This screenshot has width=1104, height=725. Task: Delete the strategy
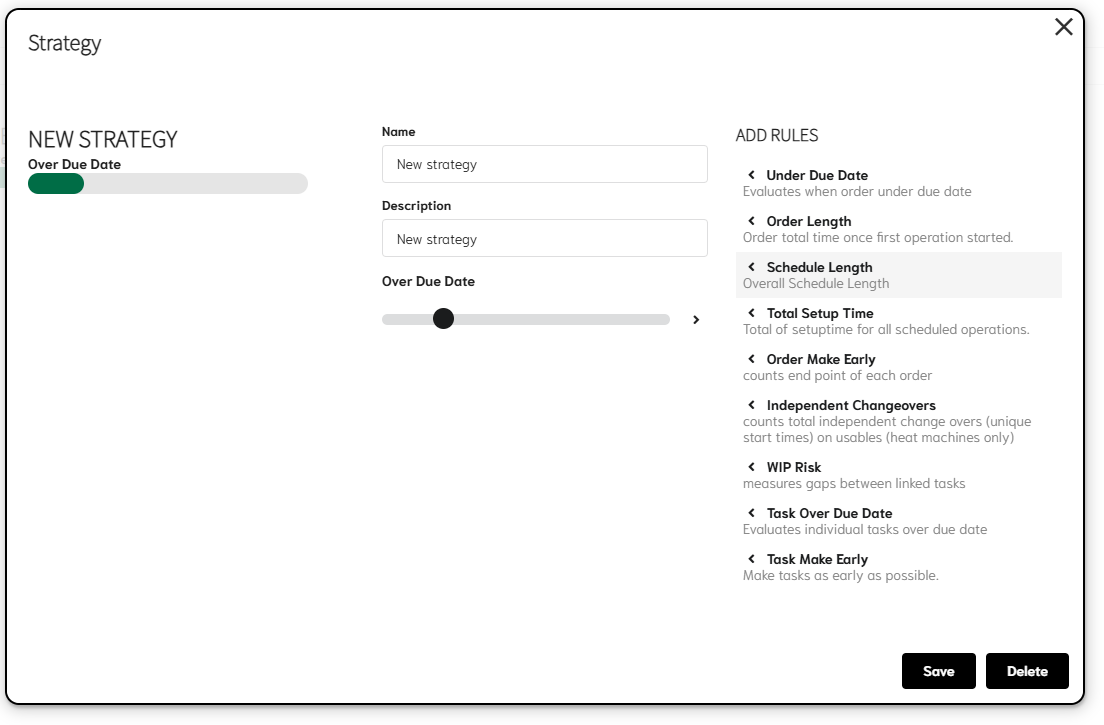[x=1027, y=671]
